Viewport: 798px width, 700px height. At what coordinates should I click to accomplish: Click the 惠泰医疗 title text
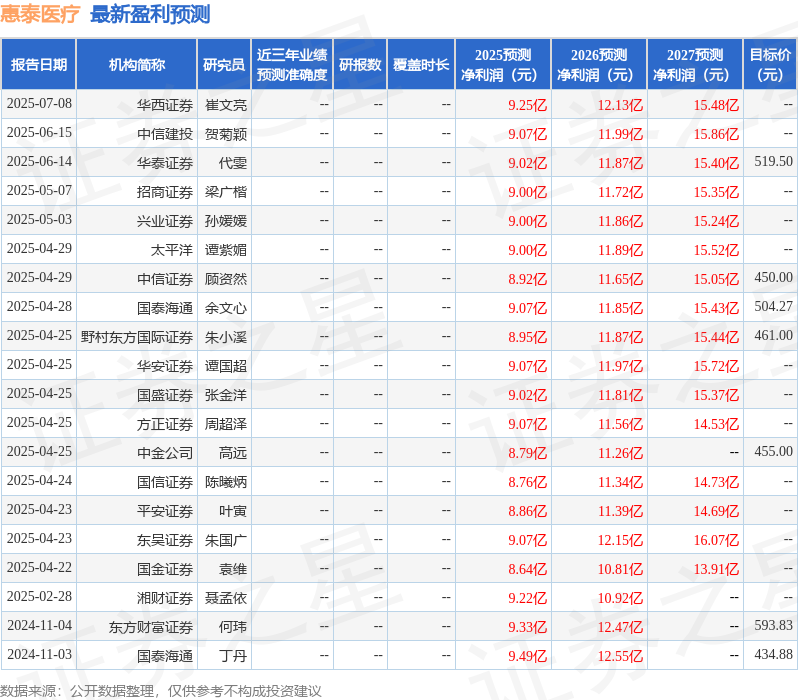pos(40,14)
